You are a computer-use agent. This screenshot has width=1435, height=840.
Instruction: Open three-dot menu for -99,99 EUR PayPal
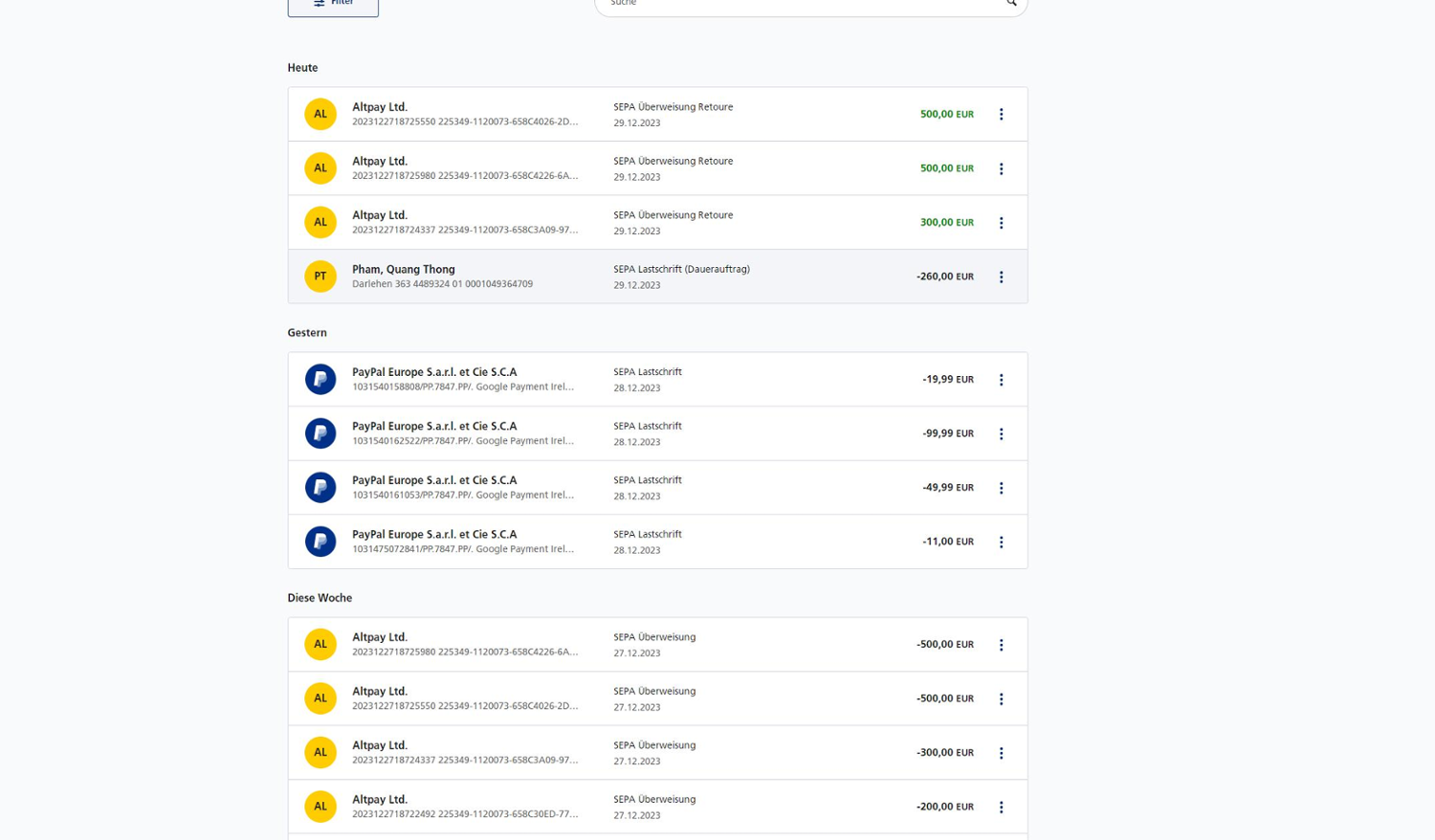1001,434
